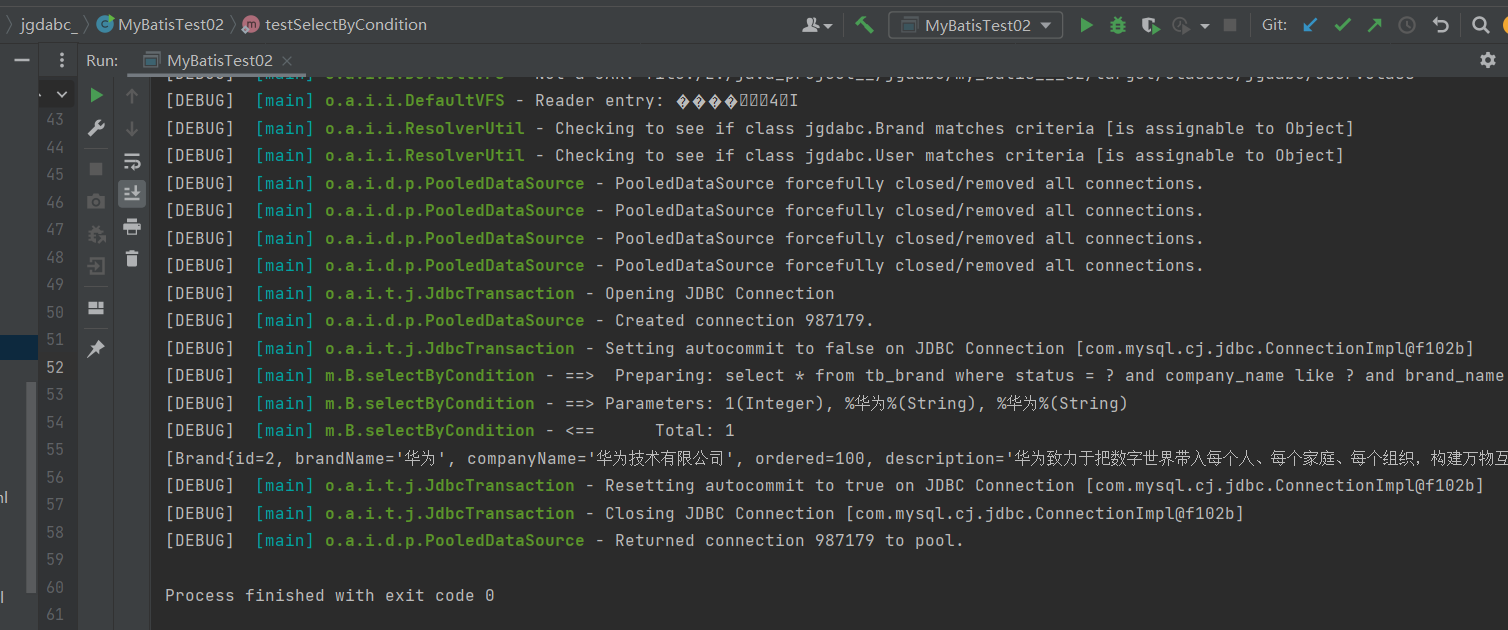Click the profiler run icon

pyautogui.click(x=1181, y=25)
